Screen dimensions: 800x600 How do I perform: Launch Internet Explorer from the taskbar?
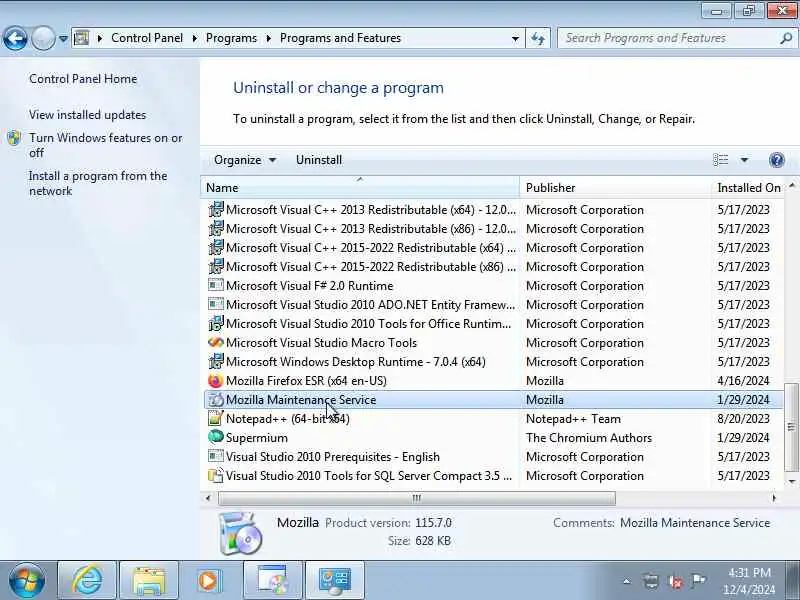[87, 580]
